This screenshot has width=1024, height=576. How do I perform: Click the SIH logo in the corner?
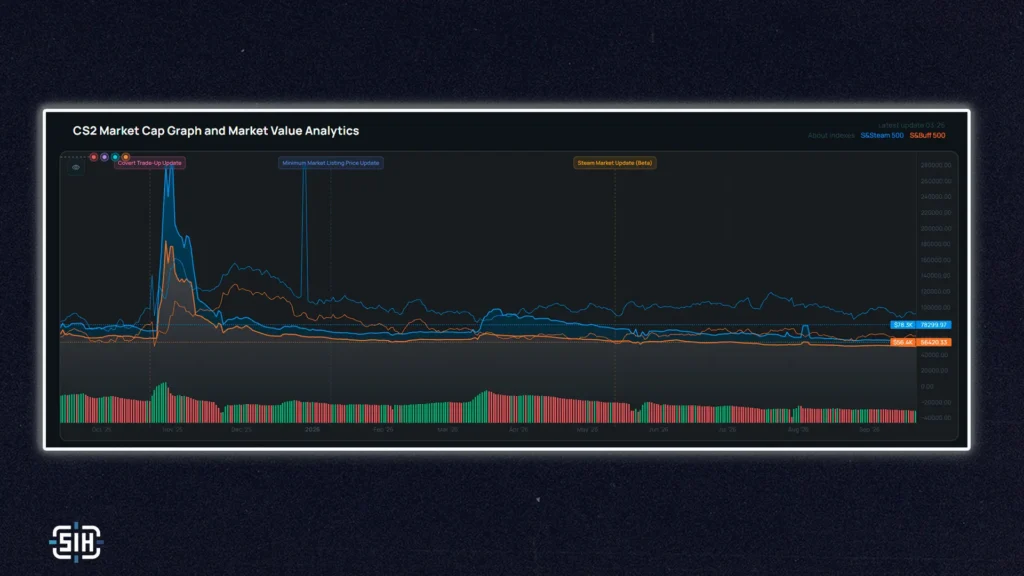click(x=76, y=542)
